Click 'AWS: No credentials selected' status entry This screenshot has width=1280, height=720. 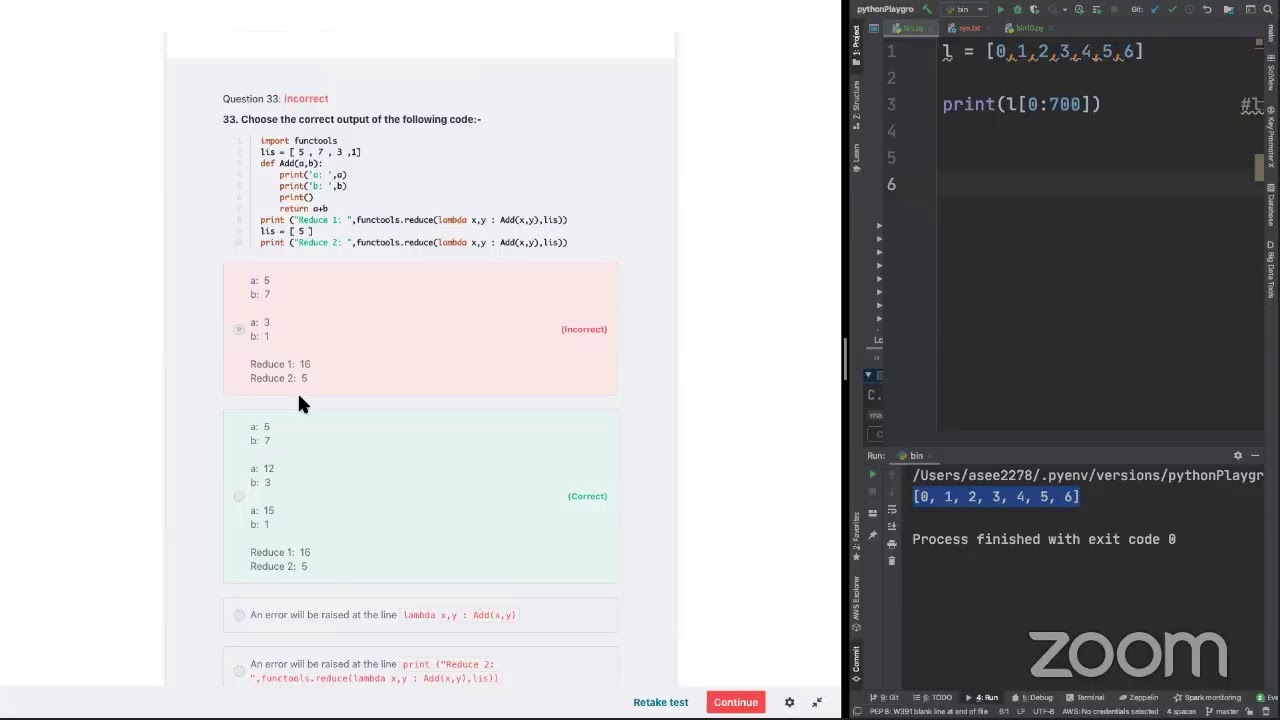(1110, 711)
